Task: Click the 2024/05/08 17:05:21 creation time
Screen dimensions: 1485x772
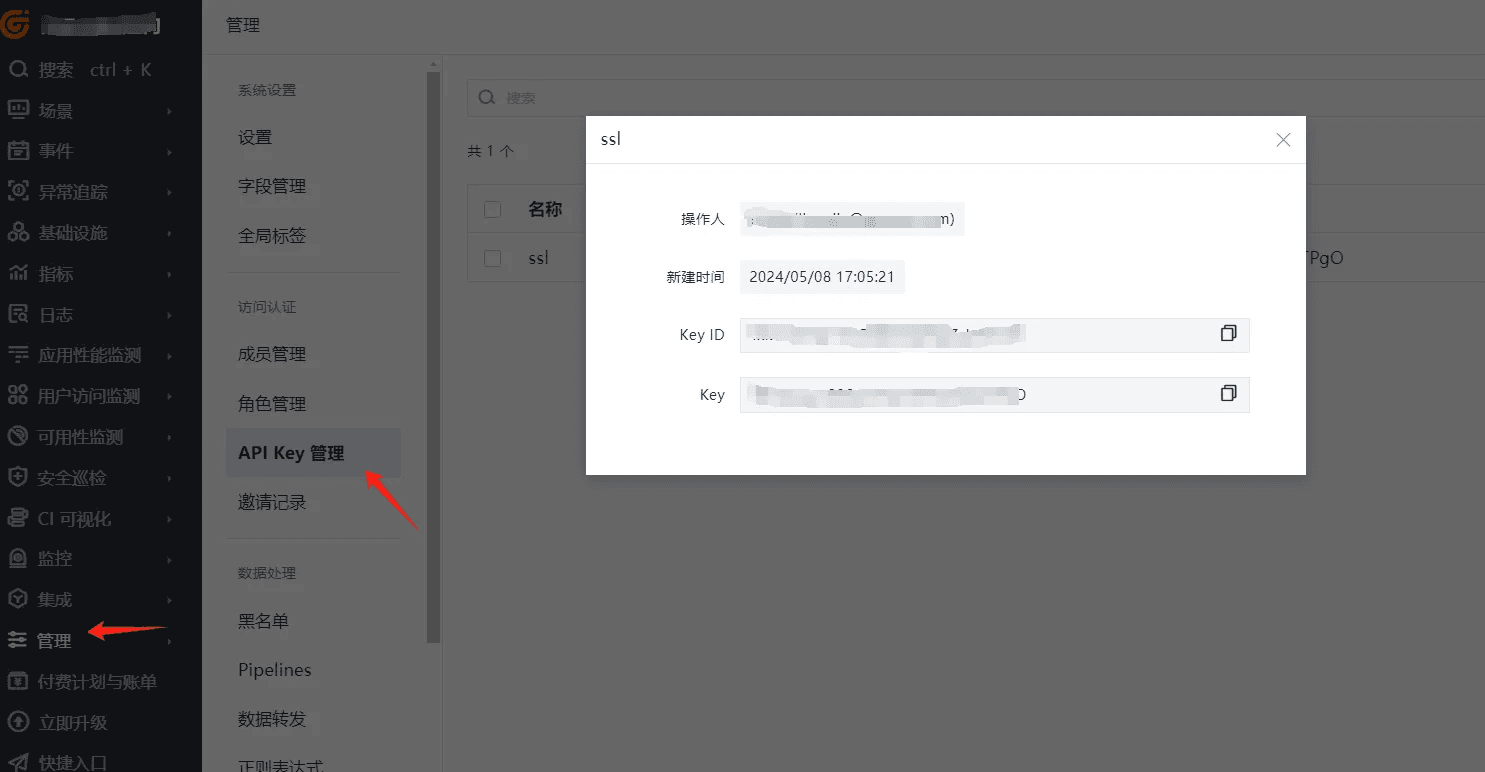Action: (x=821, y=277)
